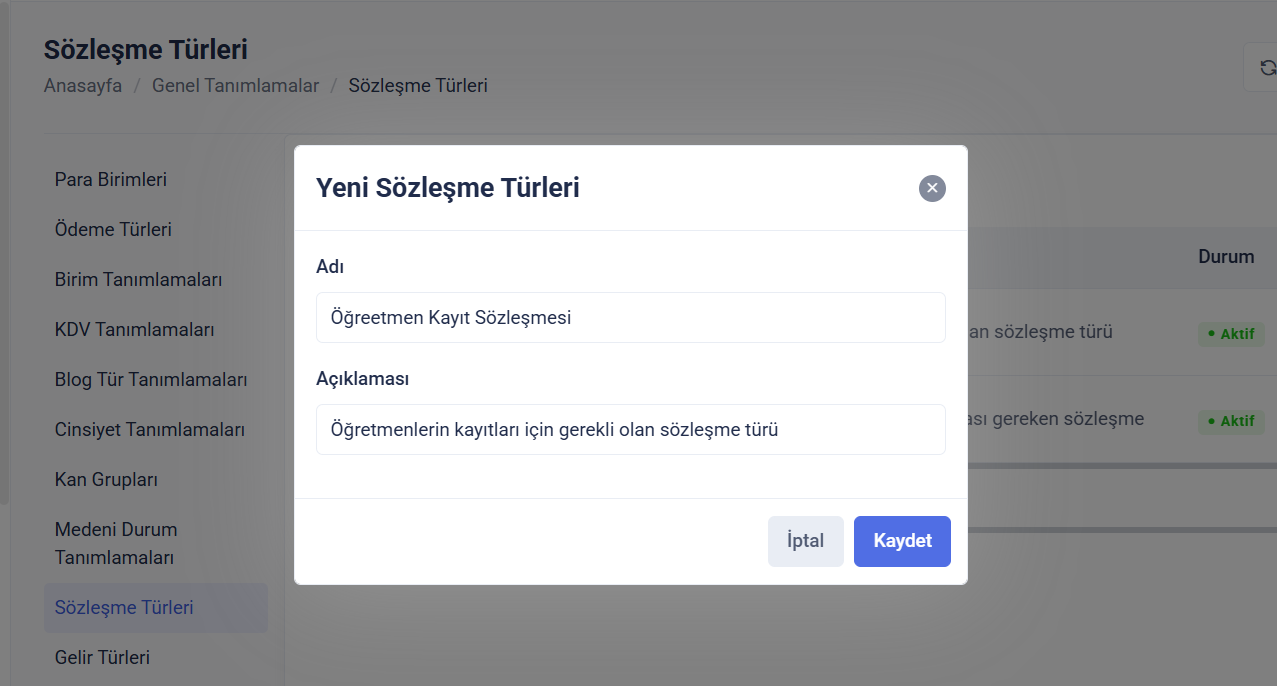Open Para Birimleri in the sidebar
The image size is (1277, 686).
111,180
